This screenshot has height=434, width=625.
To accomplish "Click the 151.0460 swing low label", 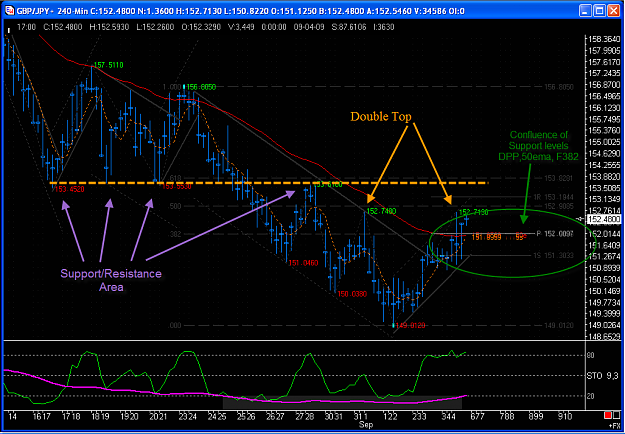I will pyautogui.click(x=304, y=263).
